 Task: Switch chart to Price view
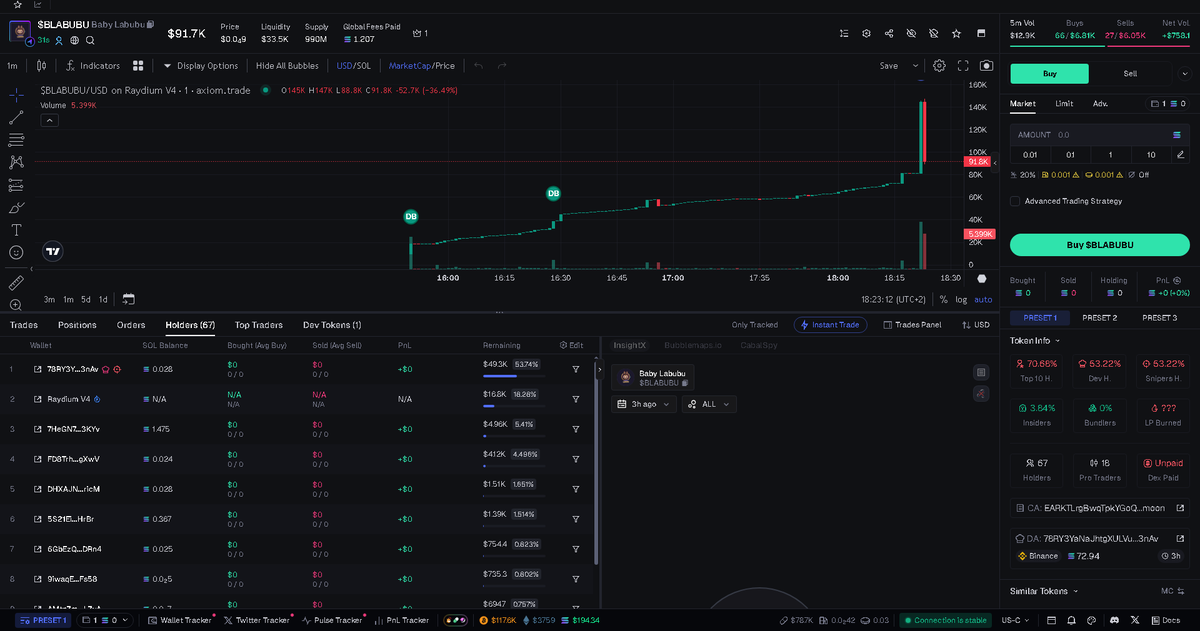445,66
